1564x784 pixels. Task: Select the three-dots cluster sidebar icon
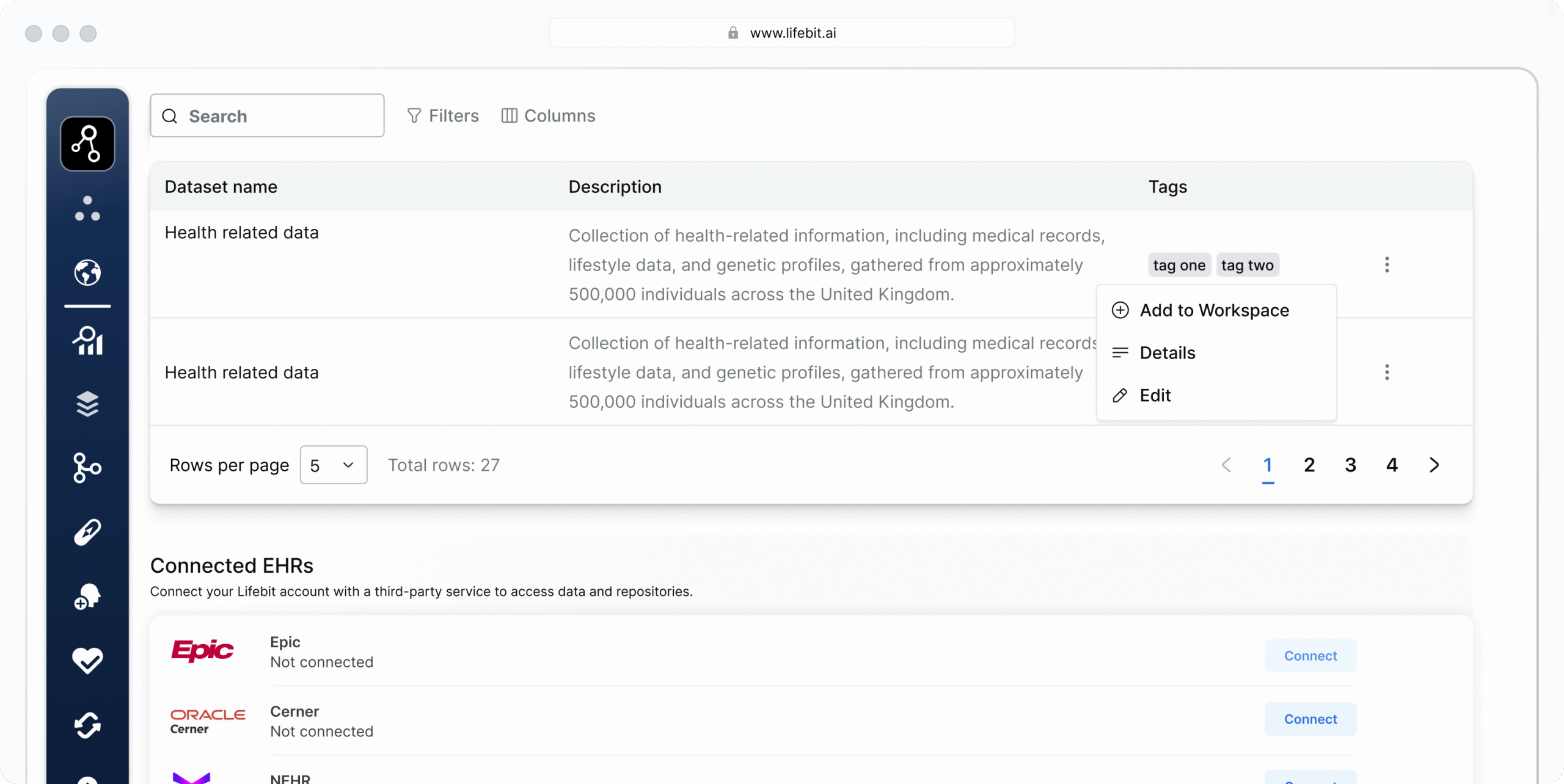click(x=87, y=209)
